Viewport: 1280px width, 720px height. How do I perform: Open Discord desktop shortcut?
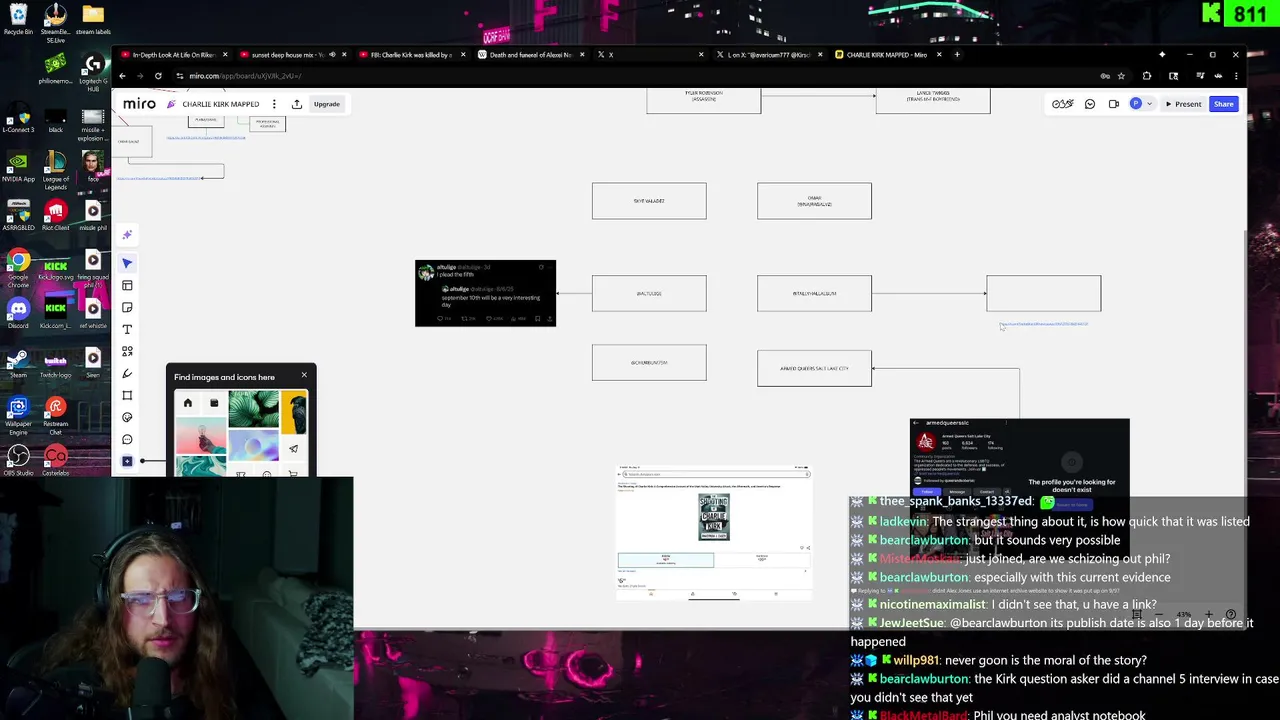click(18, 313)
